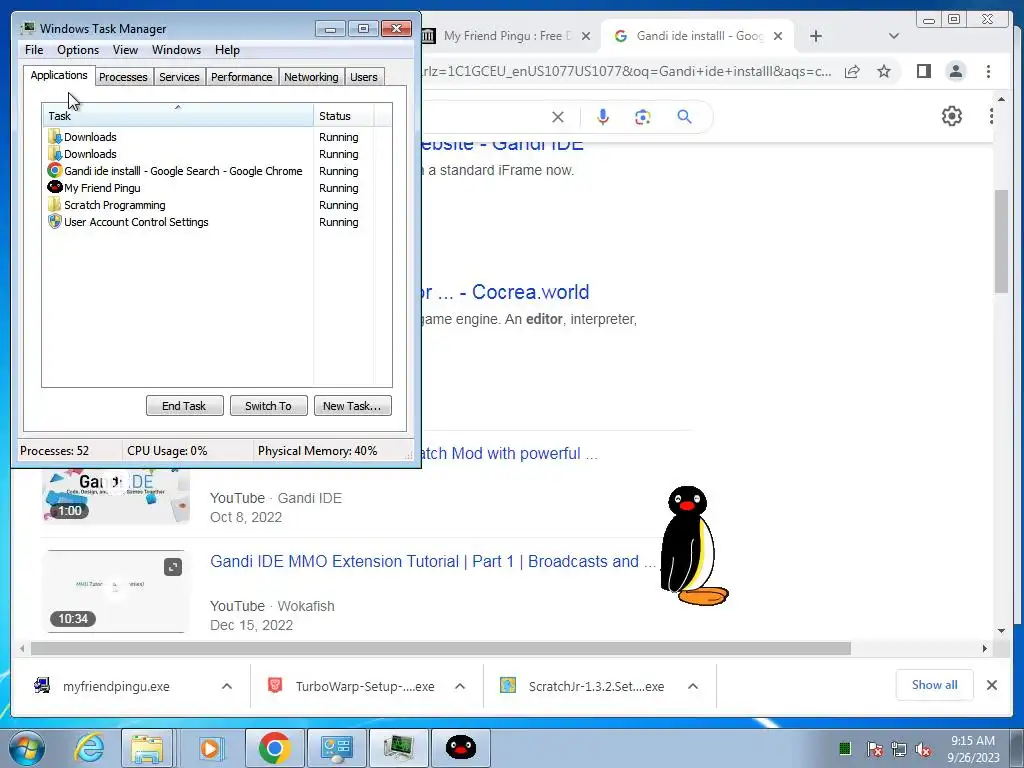Open Control Panel taskbar icon
The height and width of the screenshot is (768, 1024).
click(x=336, y=748)
